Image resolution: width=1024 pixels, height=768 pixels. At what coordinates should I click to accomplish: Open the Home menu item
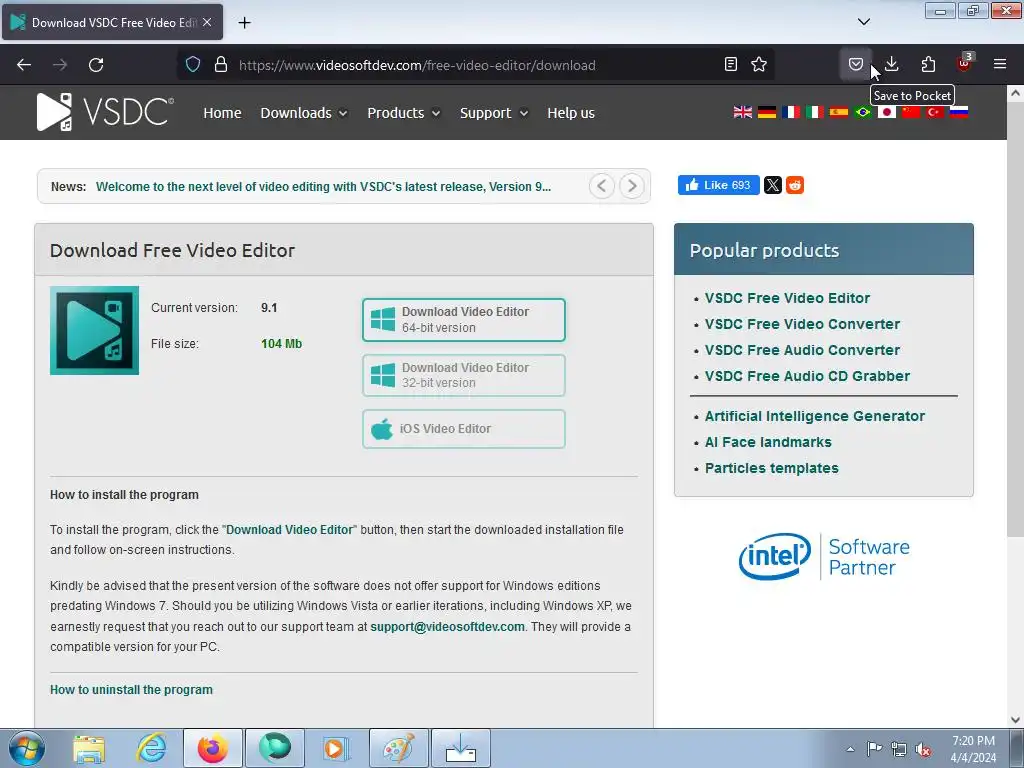coord(222,113)
